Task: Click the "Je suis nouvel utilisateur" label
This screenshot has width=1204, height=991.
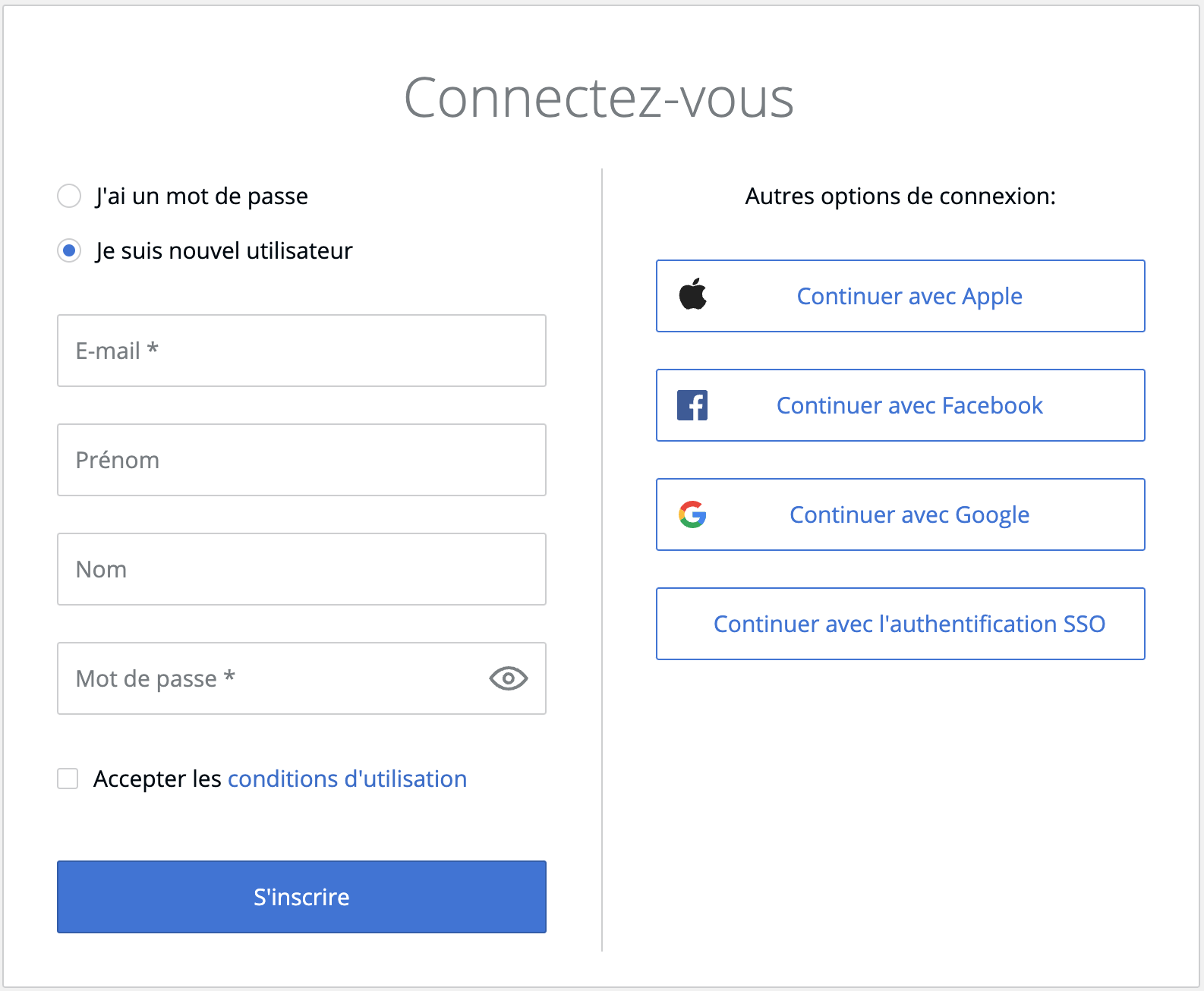Action: [x=224, y=251]
